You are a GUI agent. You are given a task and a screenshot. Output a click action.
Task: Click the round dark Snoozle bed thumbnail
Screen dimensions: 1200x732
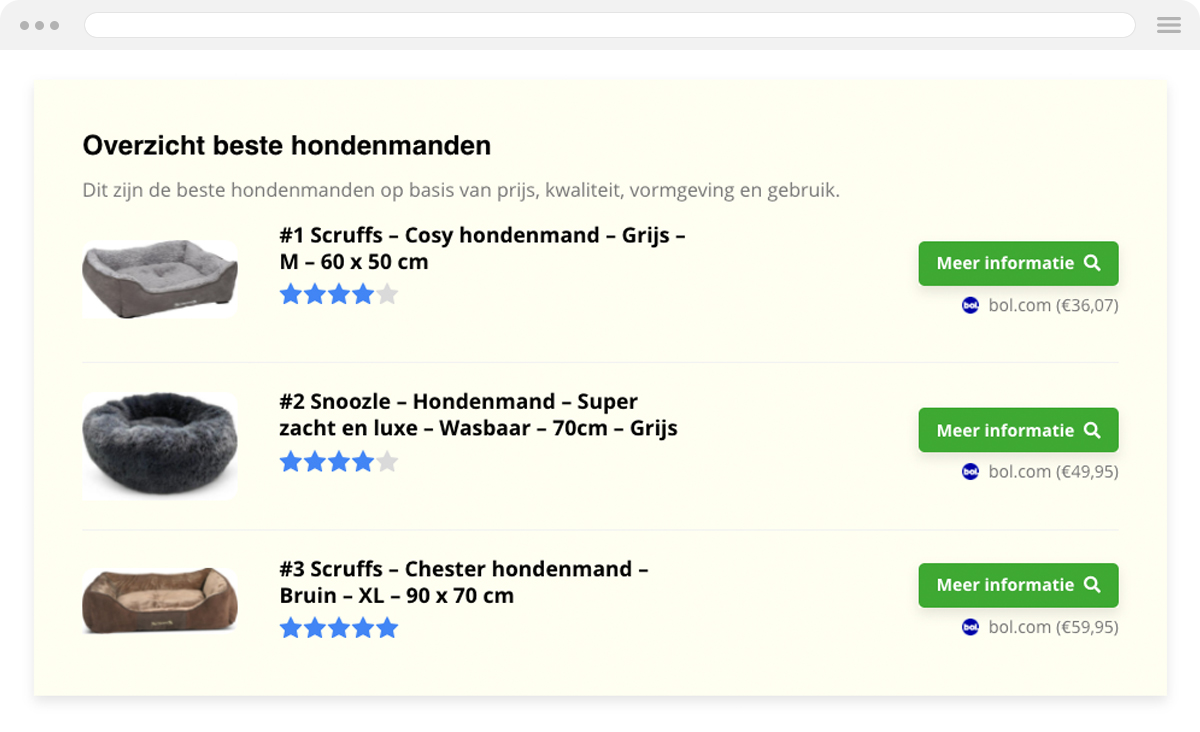[x=160, y=445]
